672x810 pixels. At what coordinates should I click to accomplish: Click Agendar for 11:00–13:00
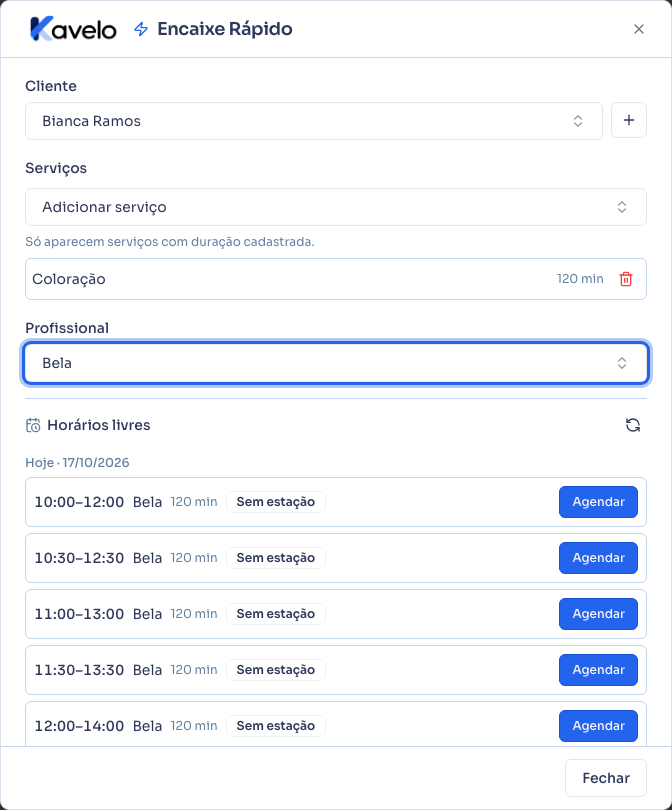pyautogui.click(x=598, y=614)
